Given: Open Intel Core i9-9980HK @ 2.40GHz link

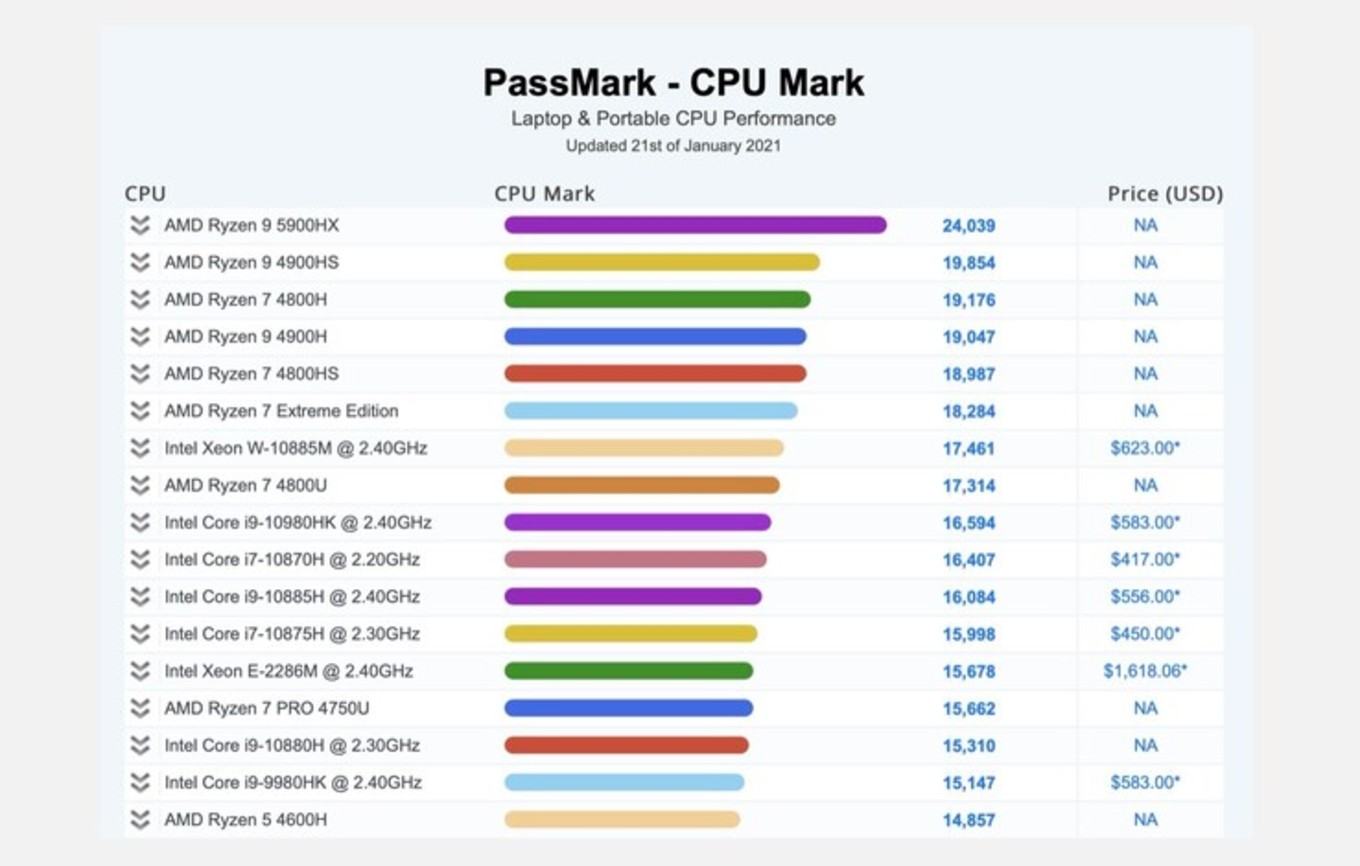Looking at the screenshot, I should click(x=293, y=782).
